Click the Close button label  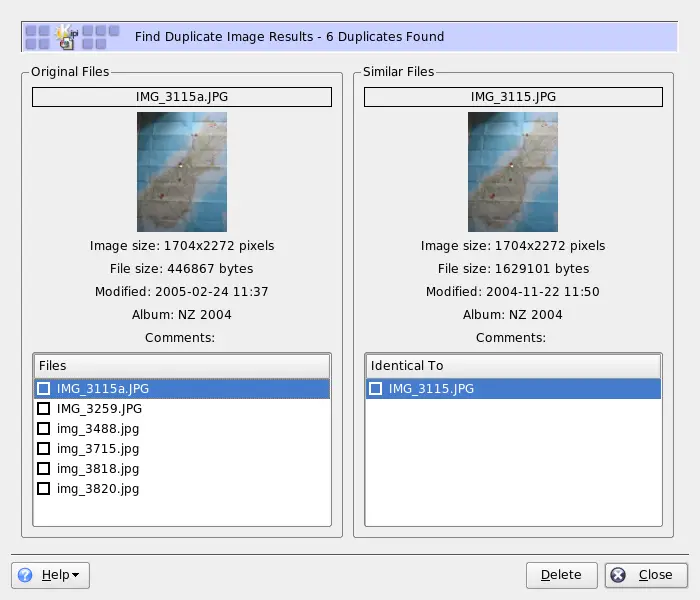point(655,575)
